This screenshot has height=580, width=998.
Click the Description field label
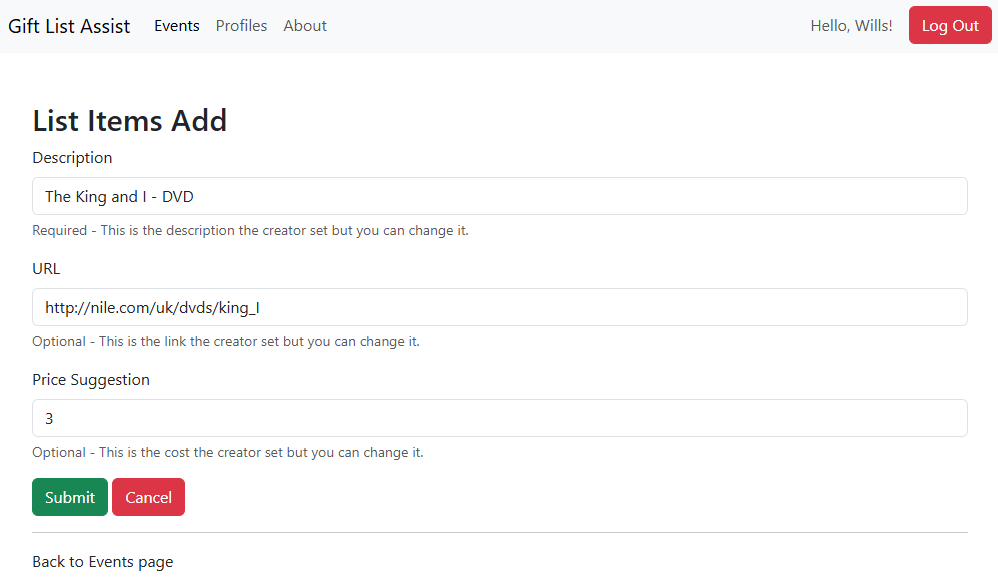tap(72, 158)
